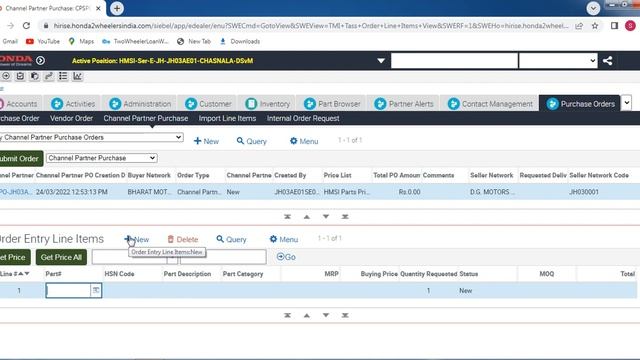Open YouTube bookmark
Viewport: 640px width, 360px height.
(x=43, y=41)
